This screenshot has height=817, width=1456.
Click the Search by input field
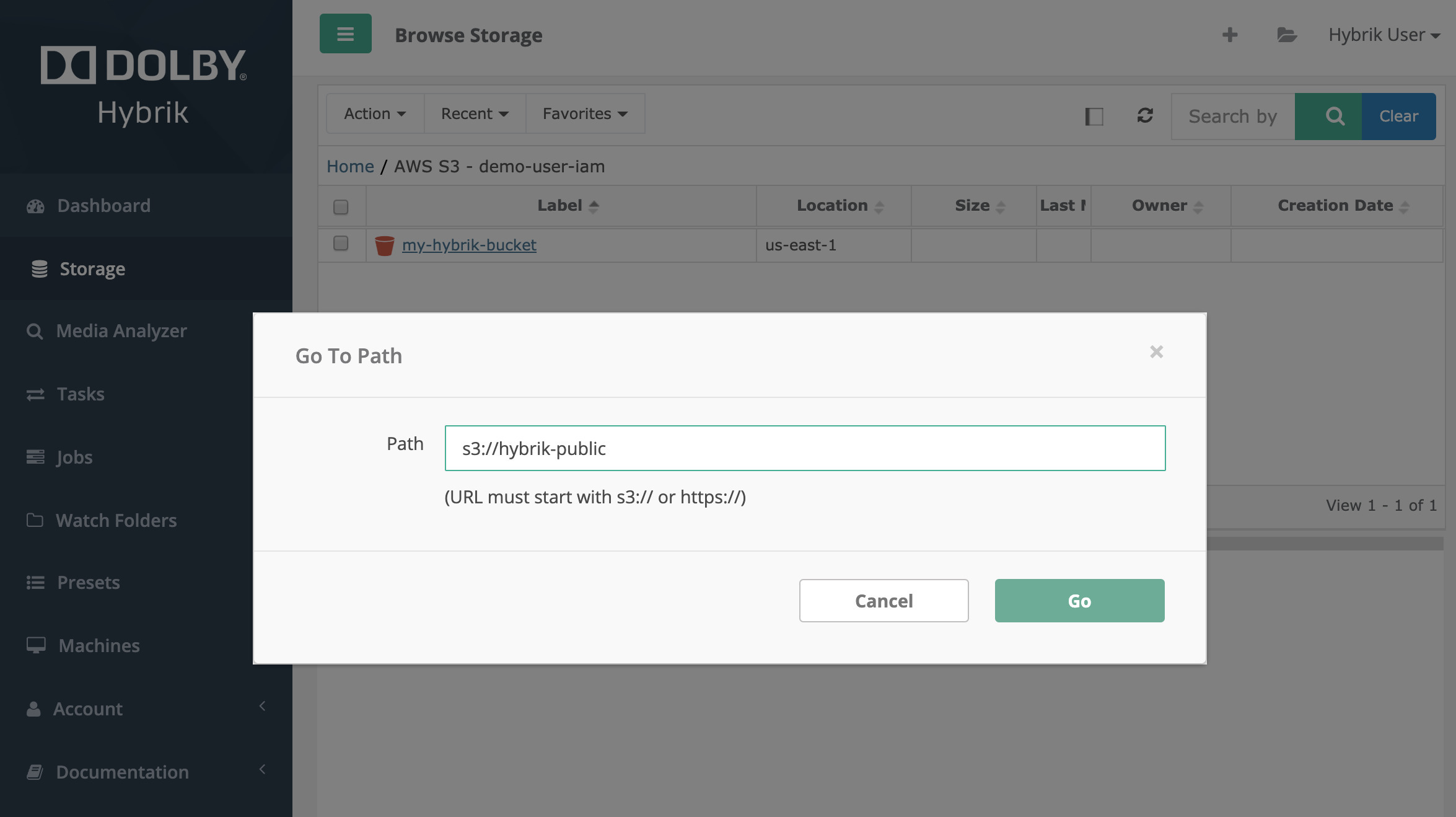(x=1233, y=116)
